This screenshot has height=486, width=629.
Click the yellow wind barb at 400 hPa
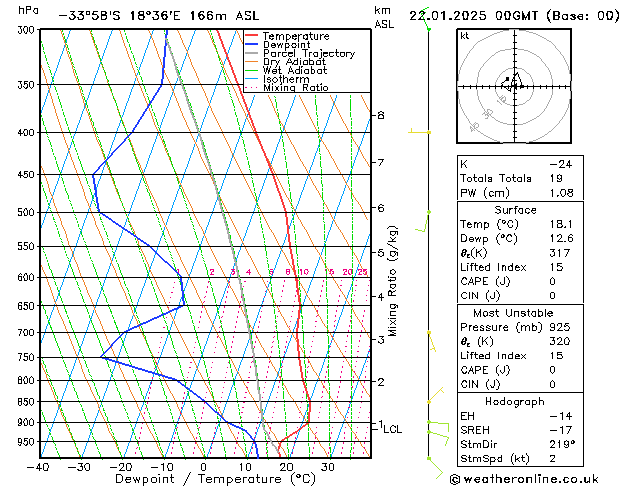tap(419, 131)
